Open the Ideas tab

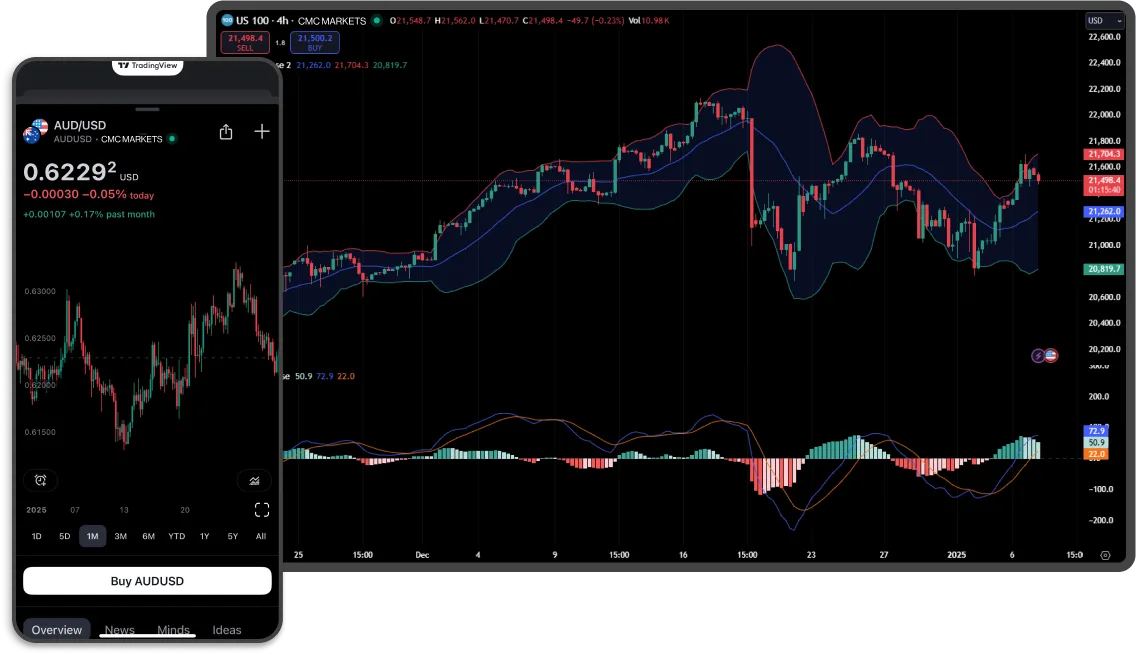(x=227, y=629)
